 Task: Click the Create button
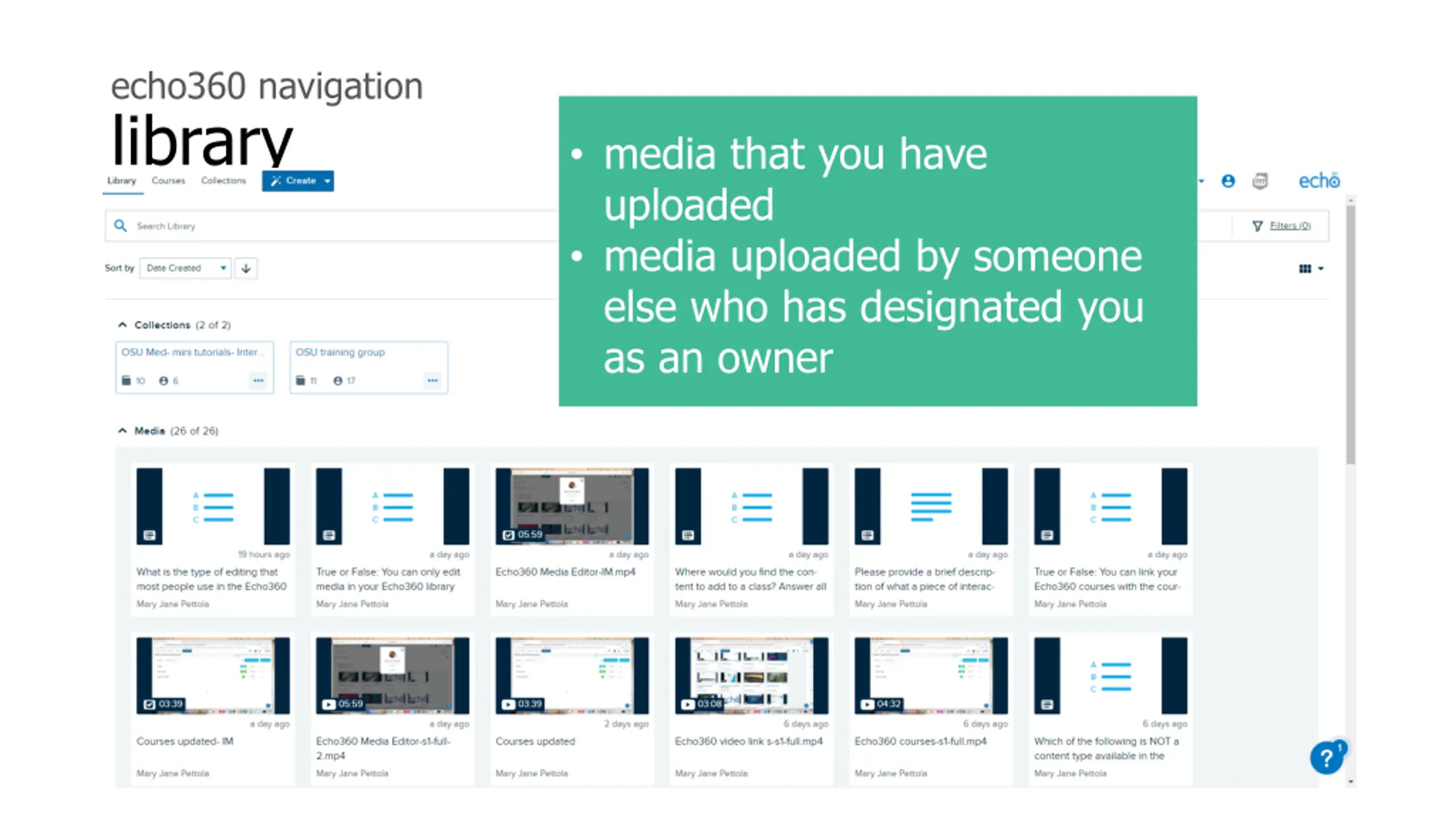point(297,181)
